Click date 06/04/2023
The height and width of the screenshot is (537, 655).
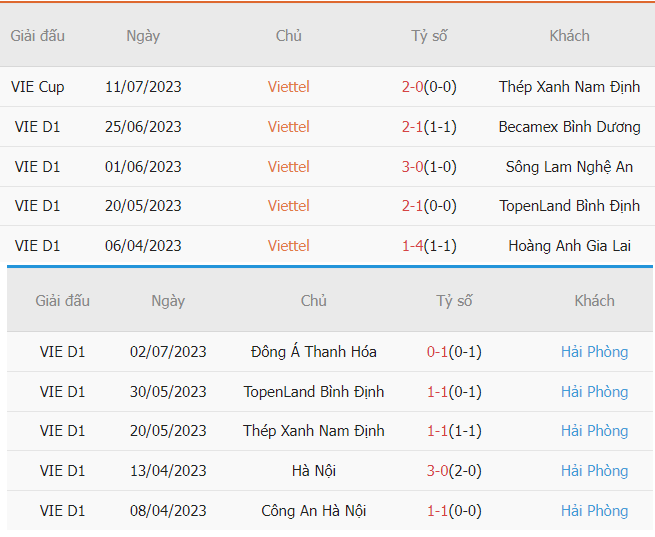[143, 246]
